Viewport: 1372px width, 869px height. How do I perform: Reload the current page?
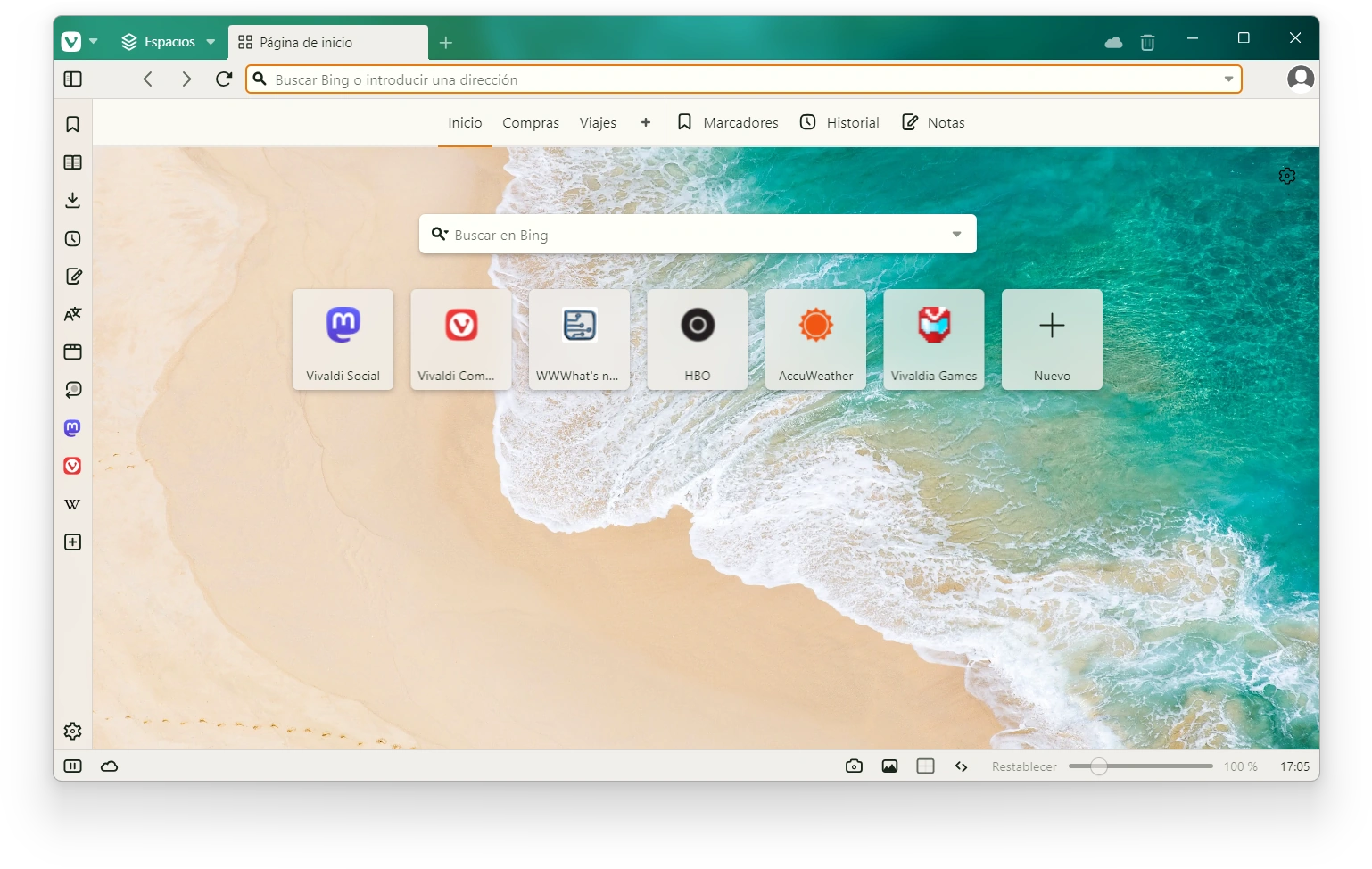click(x=224, y=79)
